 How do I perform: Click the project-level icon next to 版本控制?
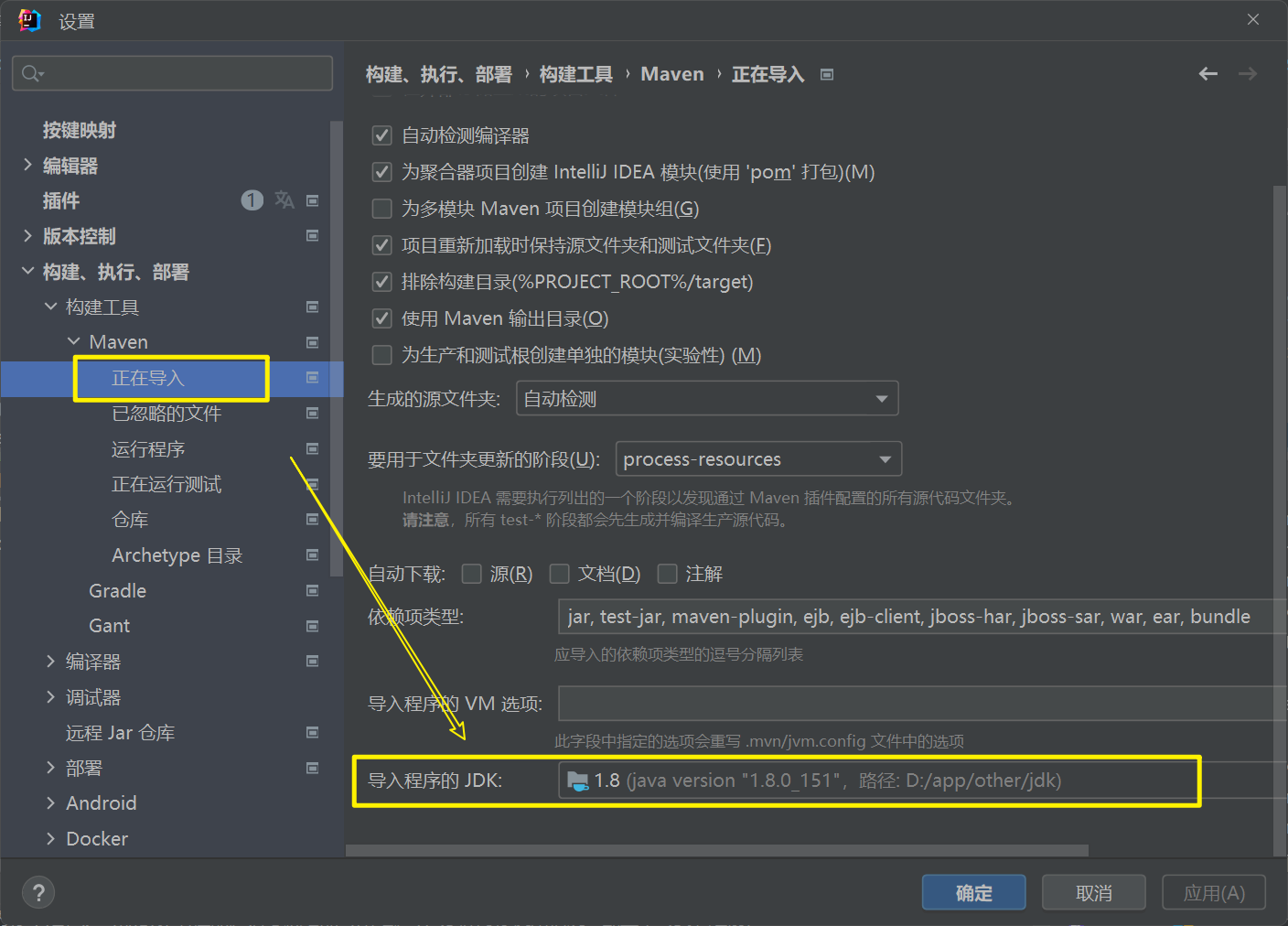click(x=312, y=236)
